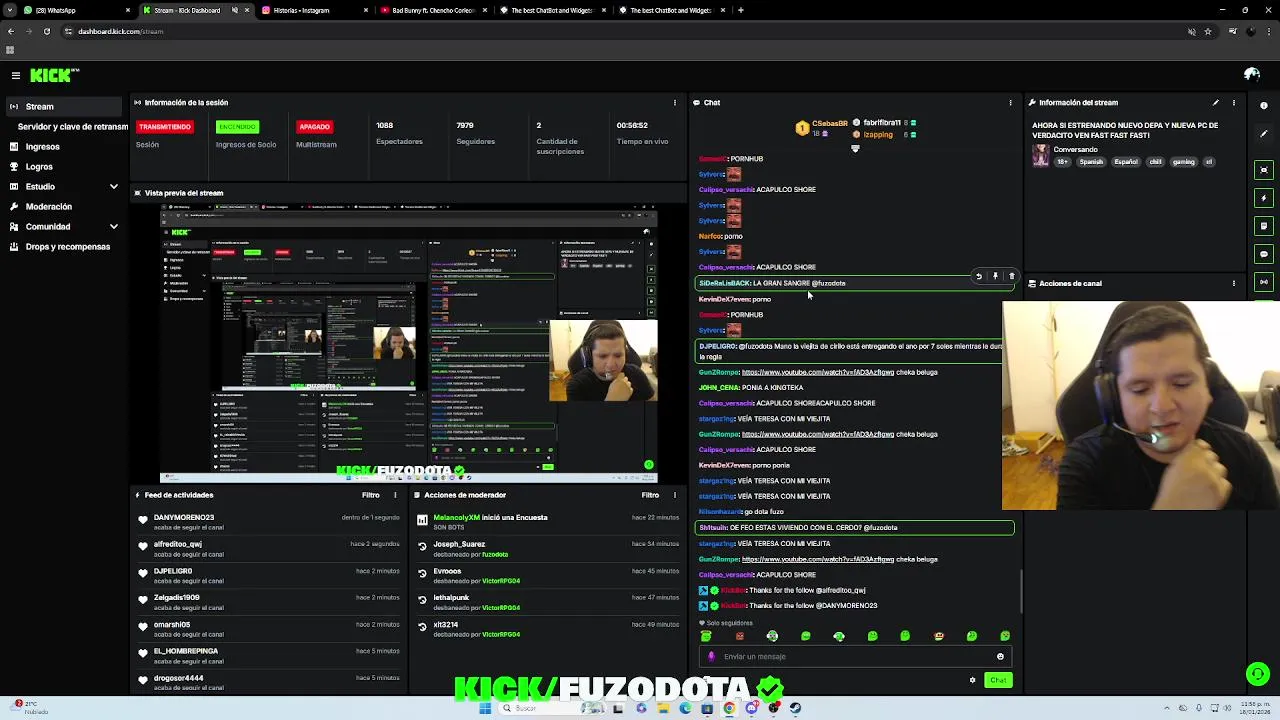Toggle the ENCENDIDO Ingresos de Socio status
The width and height of the screenshot is (1280, 720).
point(238,127)
